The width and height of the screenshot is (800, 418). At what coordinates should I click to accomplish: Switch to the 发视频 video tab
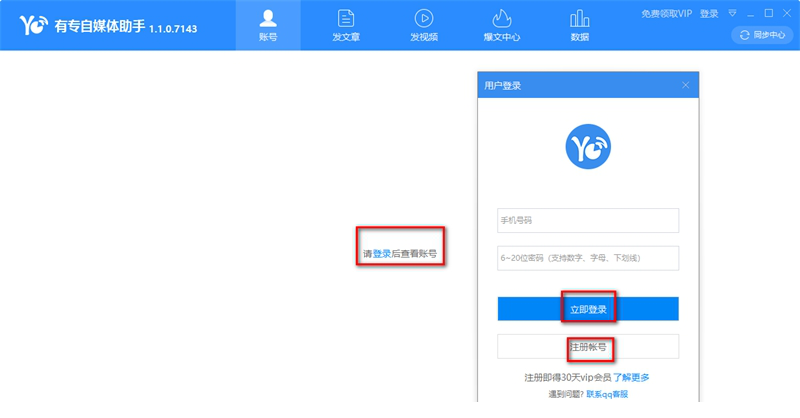(424, 26)
